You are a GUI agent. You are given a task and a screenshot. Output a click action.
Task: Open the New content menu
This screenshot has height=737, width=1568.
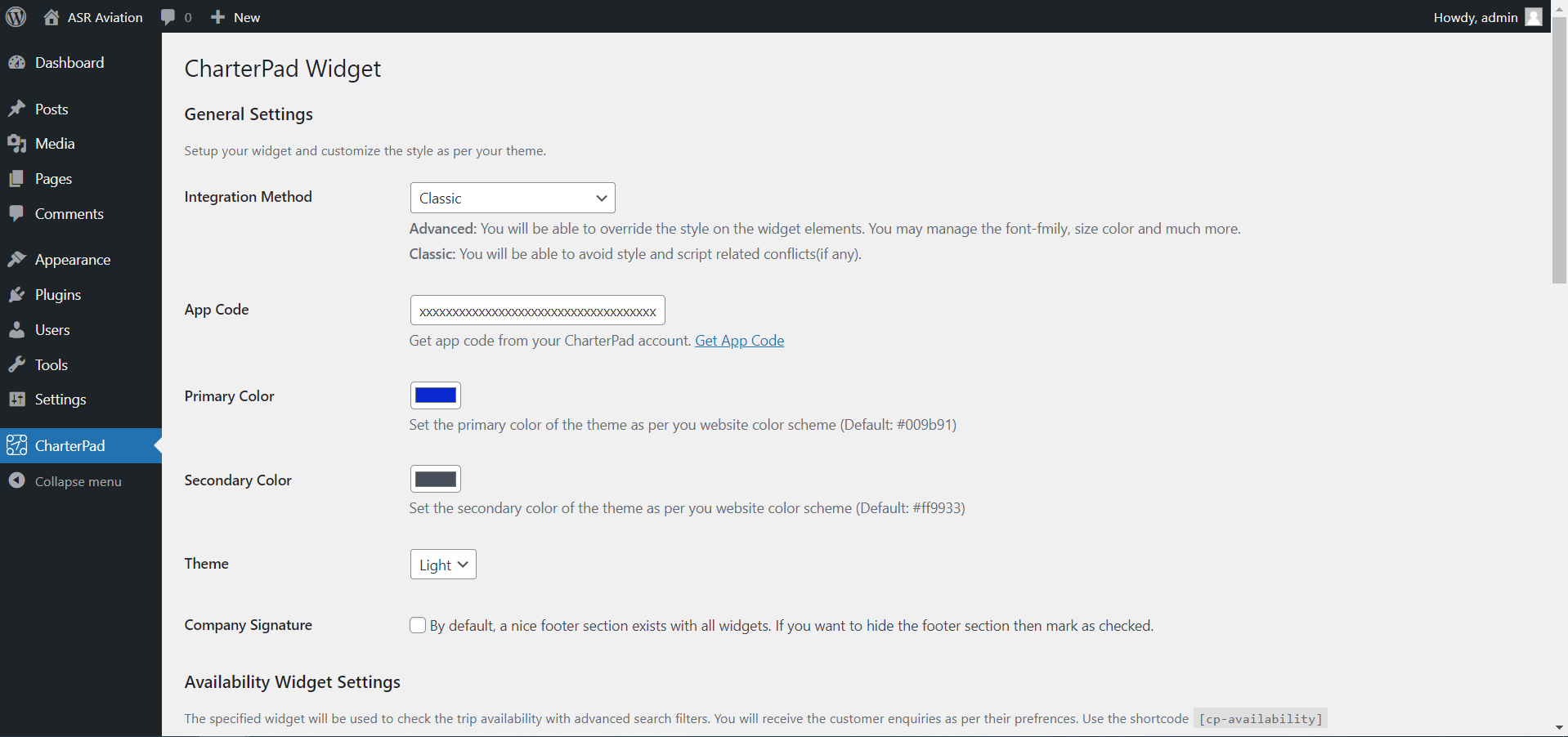coord(235,17)
